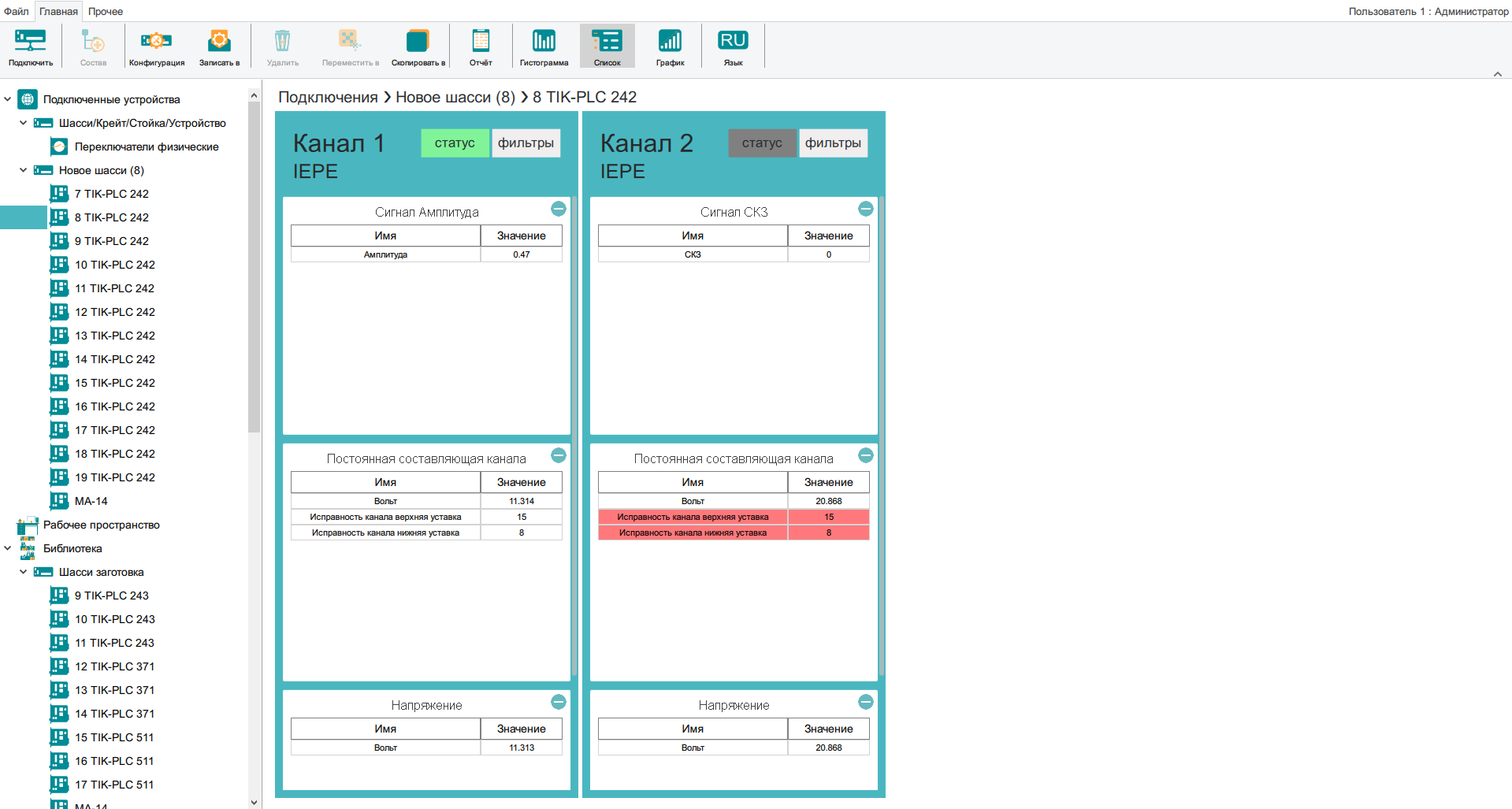Viewport: 1512px width, 809px height.
Task: Collapse the Библиотека tree node
Action: [x=8, y=548]
